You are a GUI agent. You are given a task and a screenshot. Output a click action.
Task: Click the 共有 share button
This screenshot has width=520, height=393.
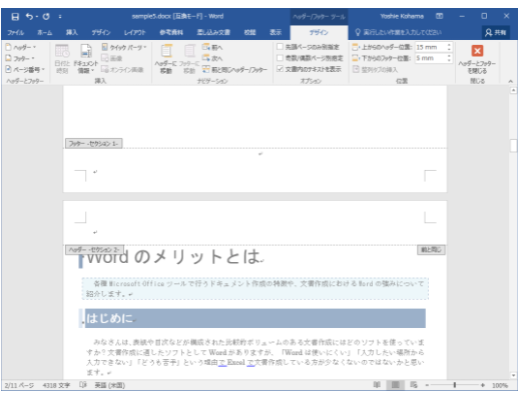(x=495, y=32)
